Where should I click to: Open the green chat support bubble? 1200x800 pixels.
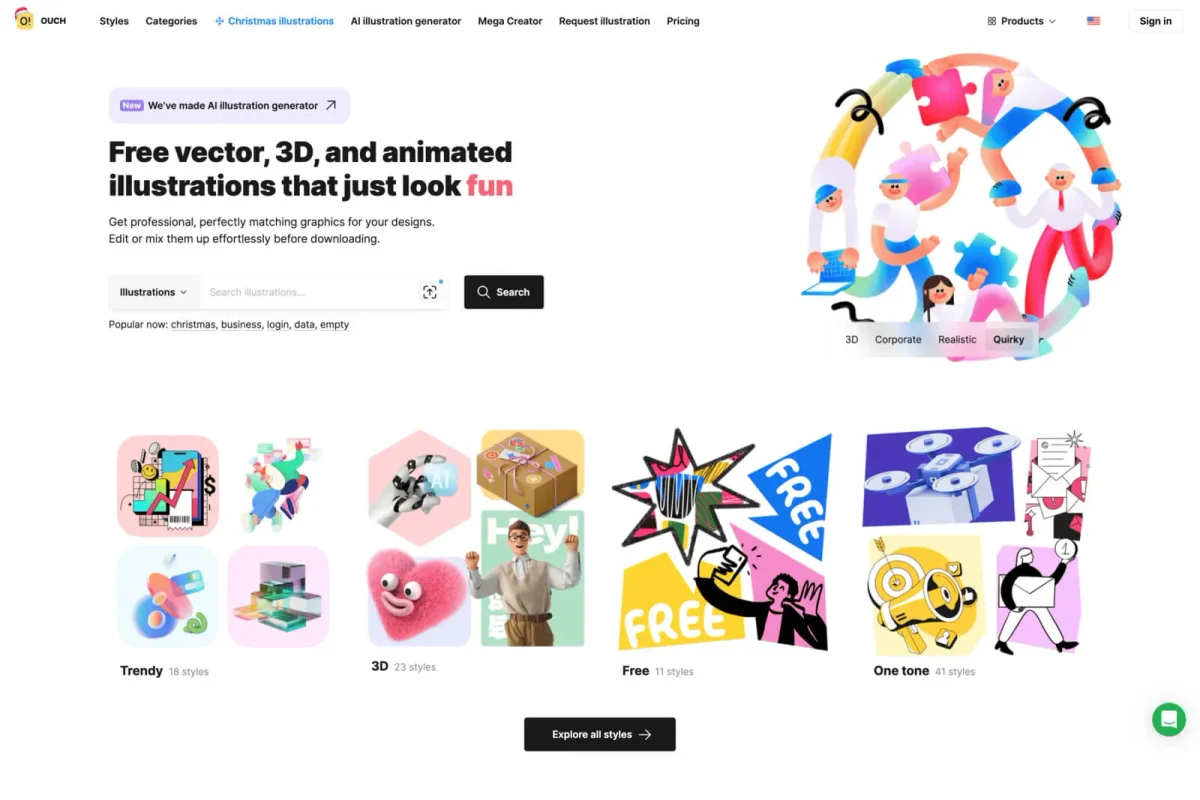point(1168,719)
